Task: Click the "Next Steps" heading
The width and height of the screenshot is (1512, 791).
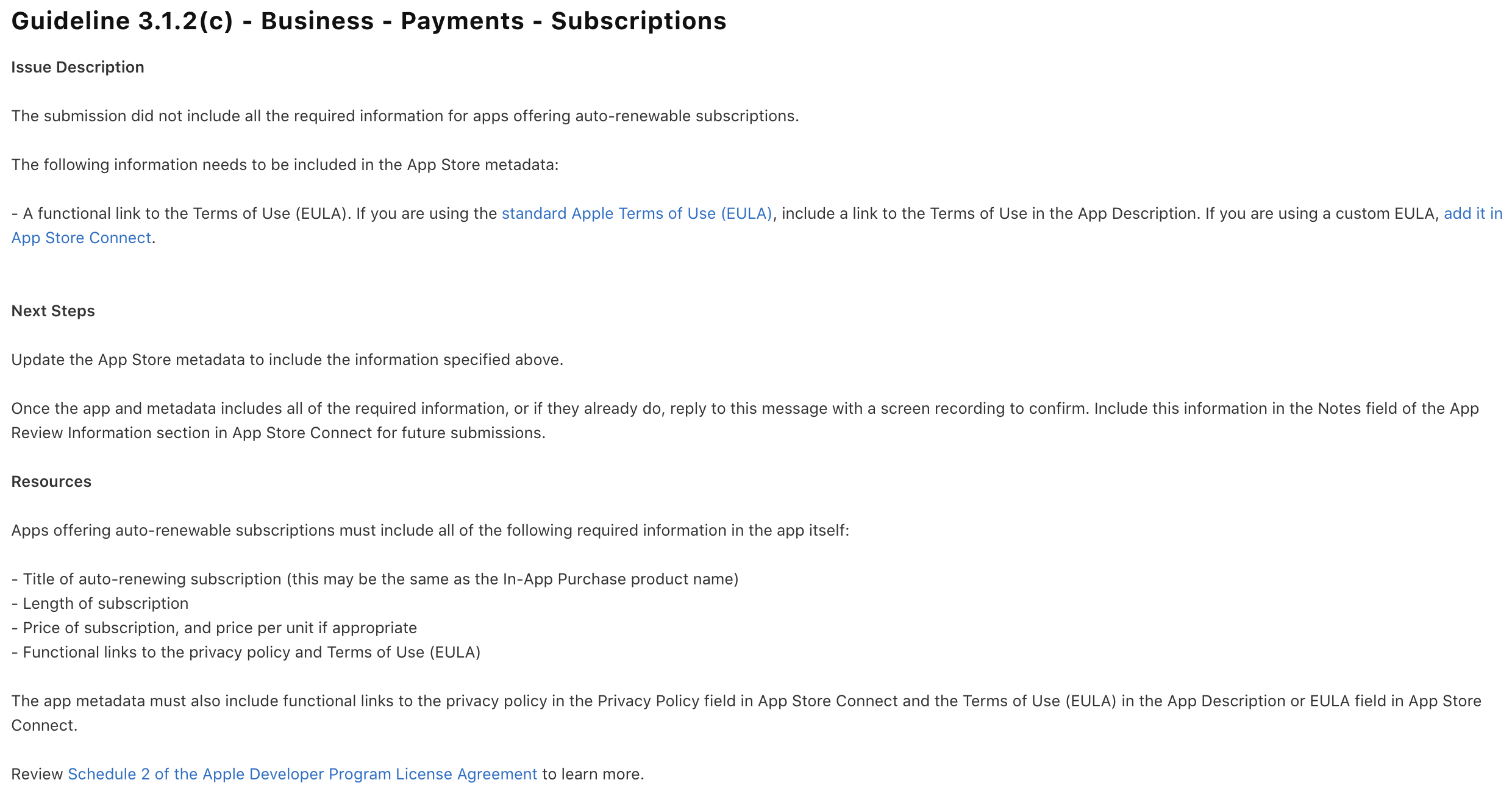Action: (53, 311)
